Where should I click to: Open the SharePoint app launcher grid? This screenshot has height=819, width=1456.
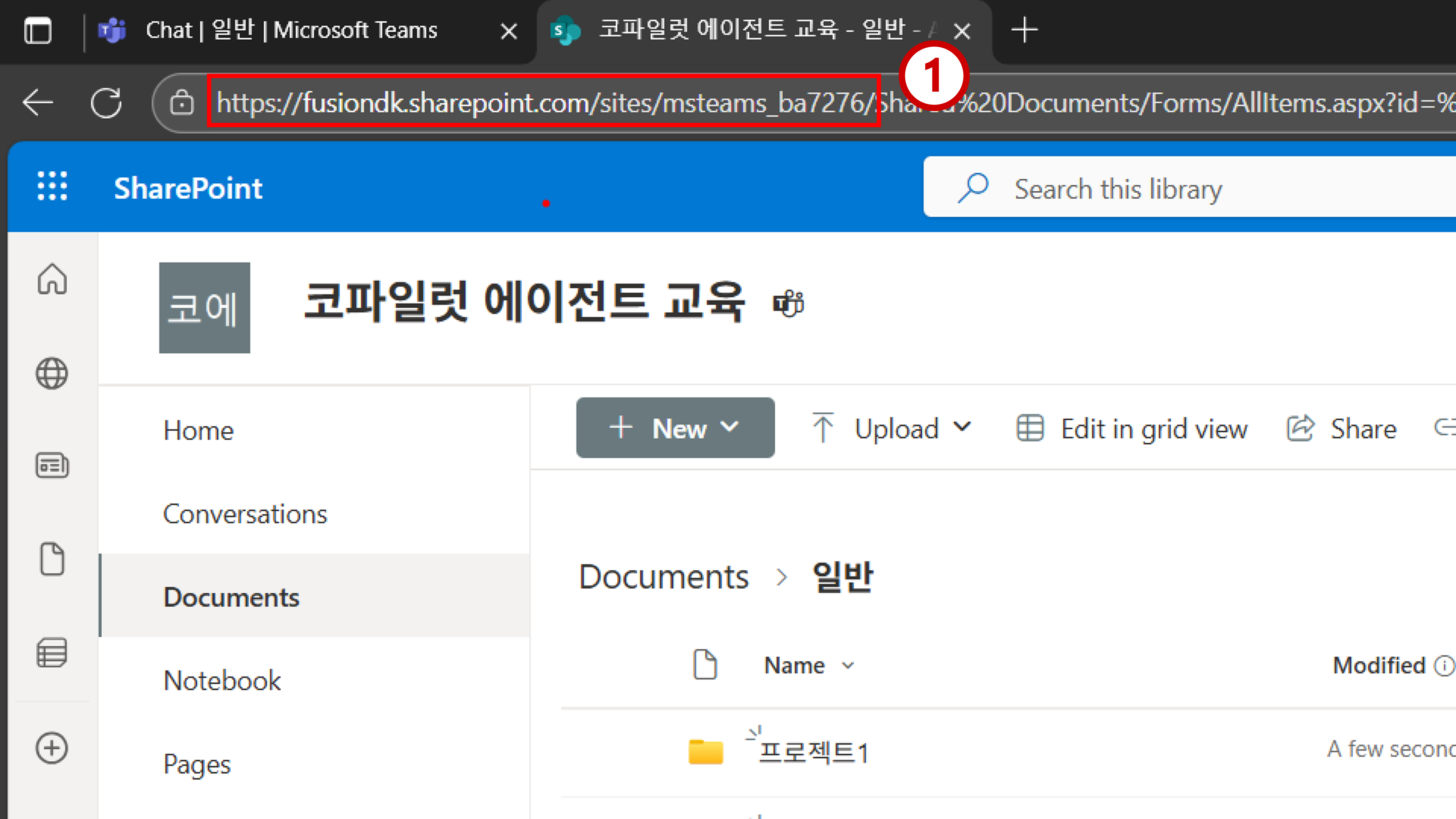click(x=52, y=187)
